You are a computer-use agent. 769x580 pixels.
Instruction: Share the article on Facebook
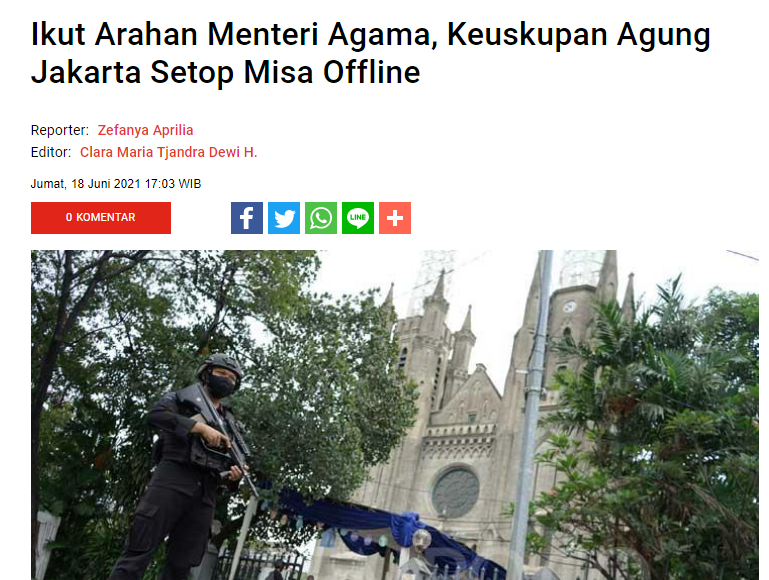tap(247, 218)
